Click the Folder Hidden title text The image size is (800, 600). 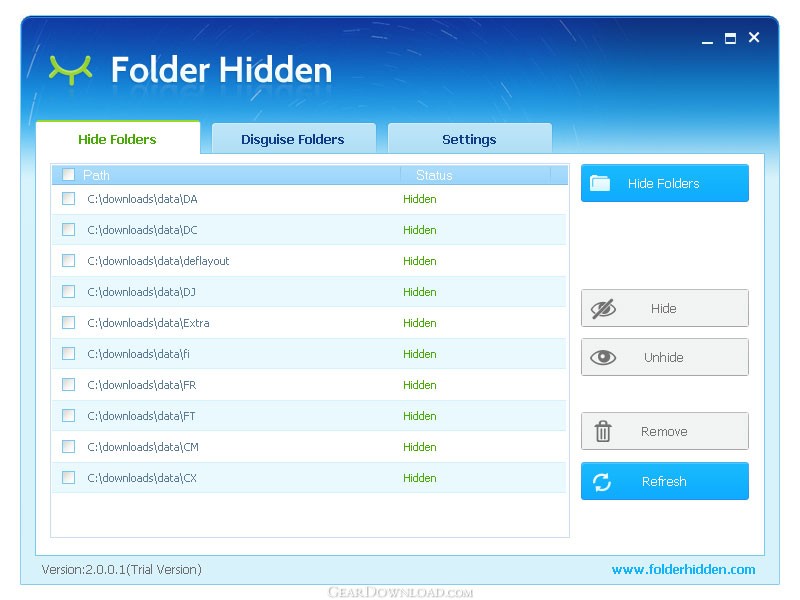pyautogui.click(x=221, y=69)
